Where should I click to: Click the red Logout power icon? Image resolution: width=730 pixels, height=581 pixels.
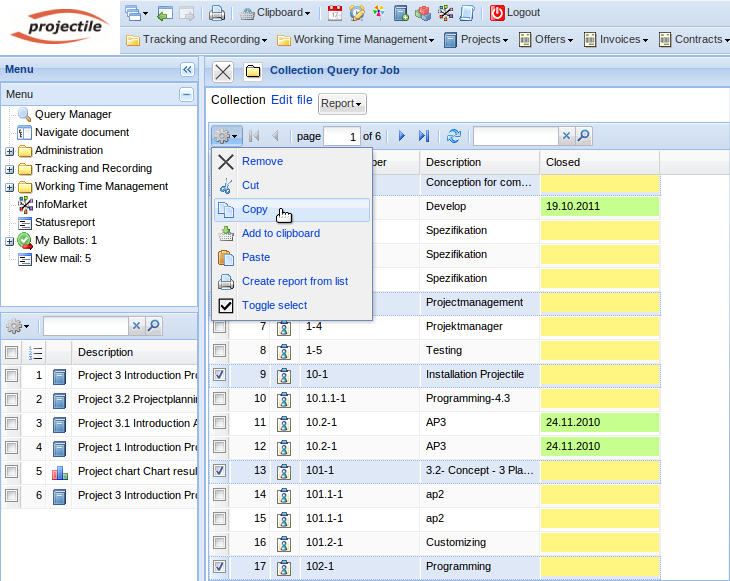tap(497, 13)
